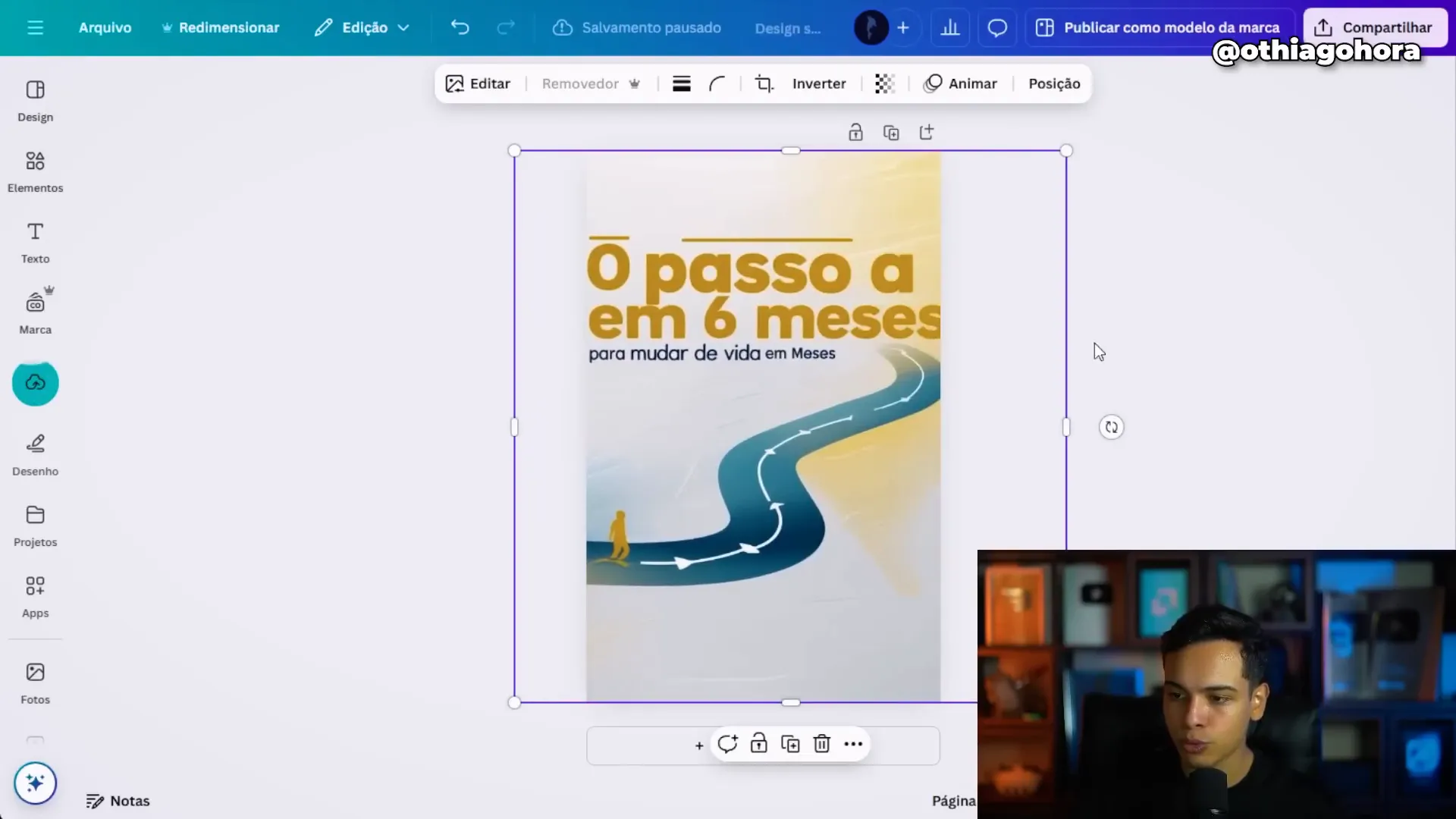Open the Texto side panel
The height and width of the screenshot is (819, 1456).
pyautogui.click(x=35, y=243)
